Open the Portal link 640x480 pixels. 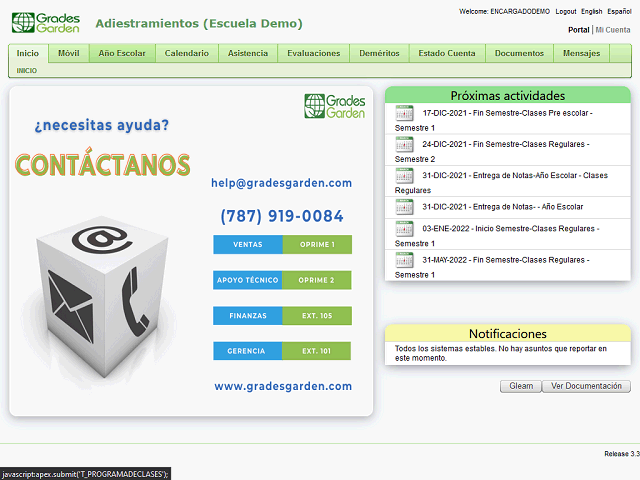click(578, 30)
